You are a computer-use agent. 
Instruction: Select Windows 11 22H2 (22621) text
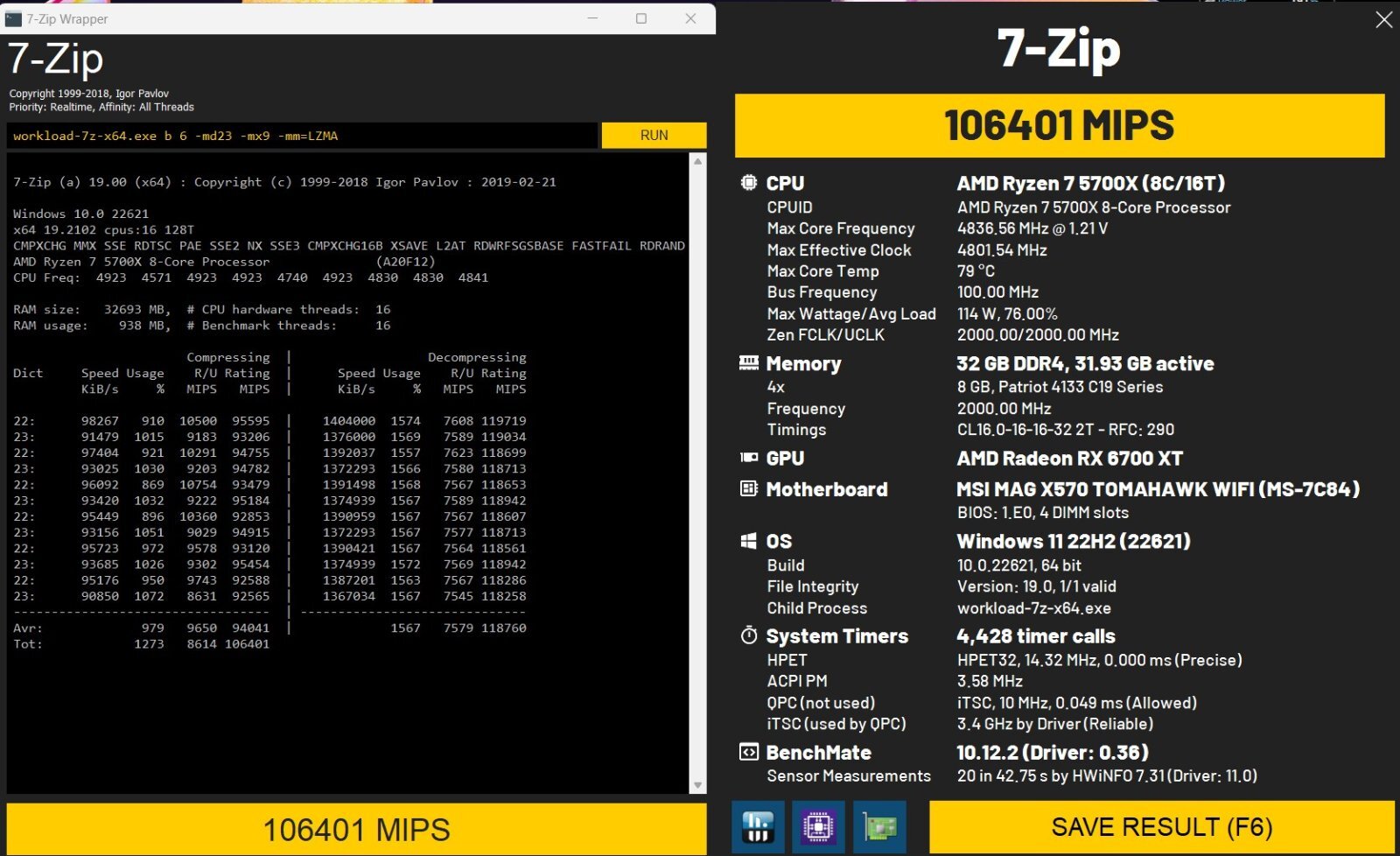pos(1074,541)
